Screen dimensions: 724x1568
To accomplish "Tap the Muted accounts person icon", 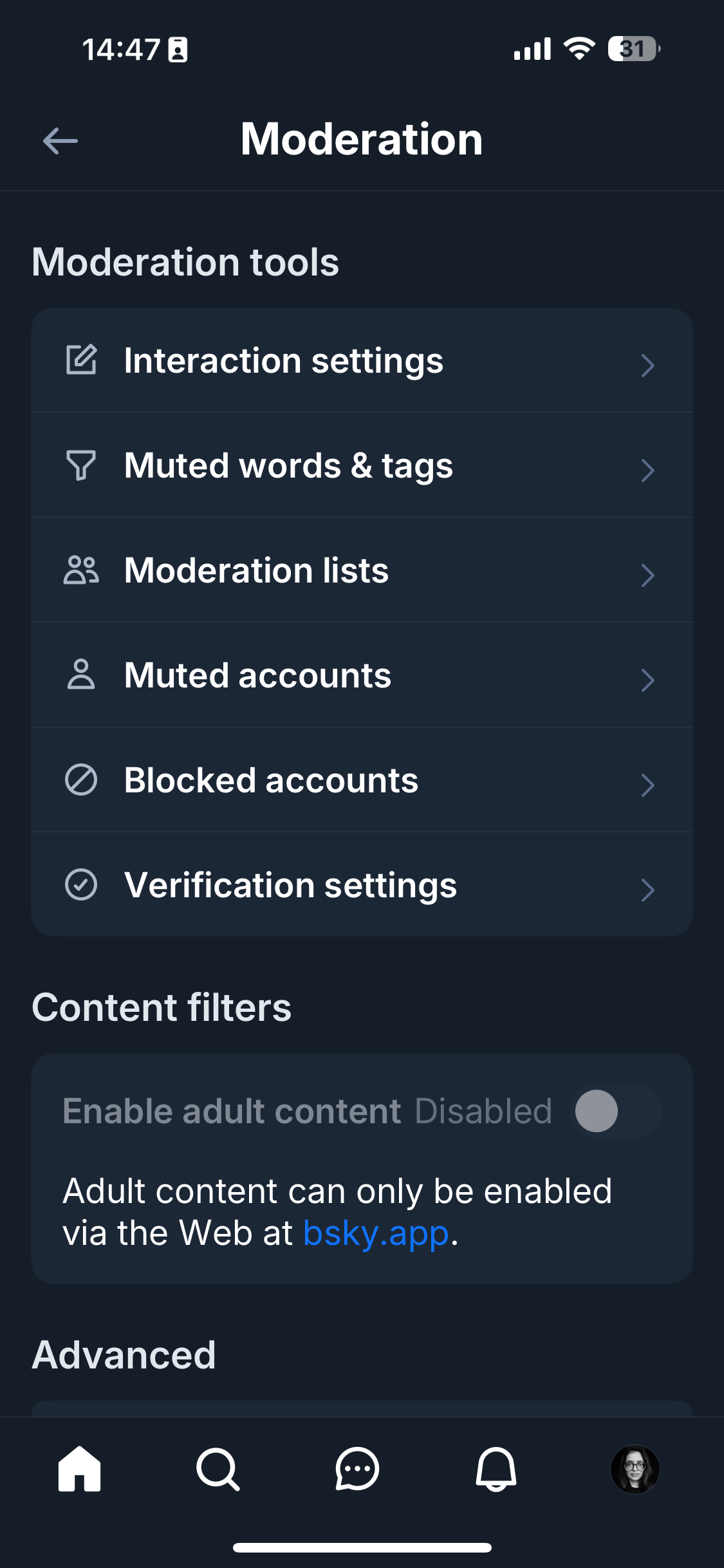I will click(81, 675).
